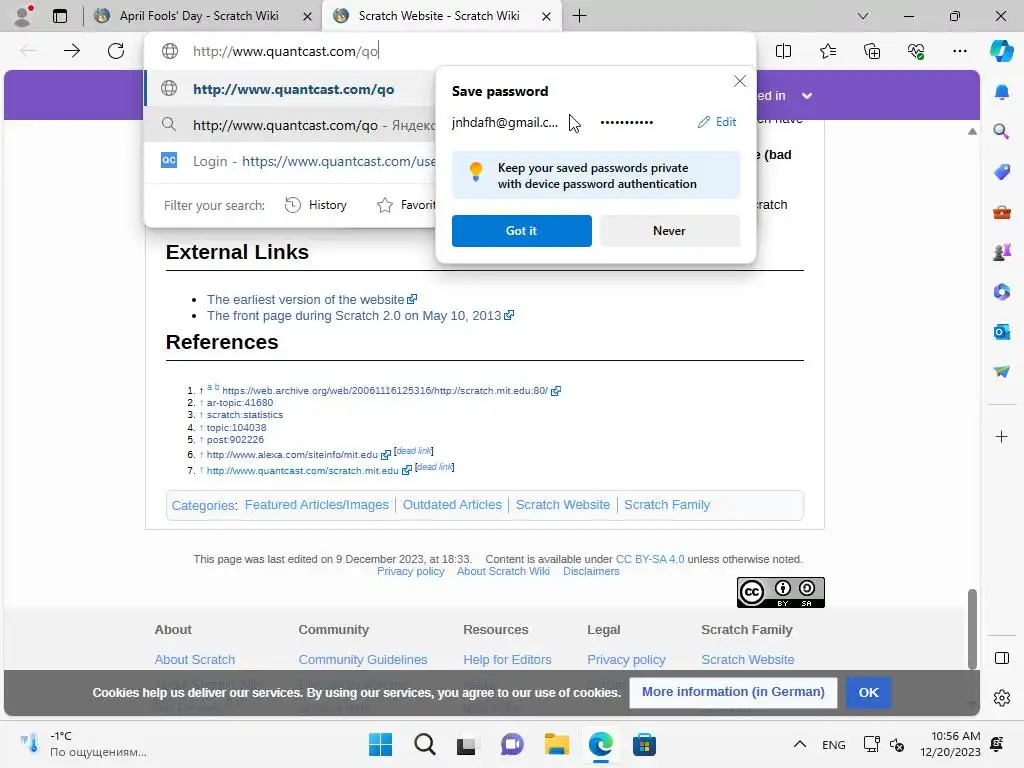The height and width of the screenshot is (768, 1024).
Task: Filter search suggestions by History
Action: click(x=316, y=205)
